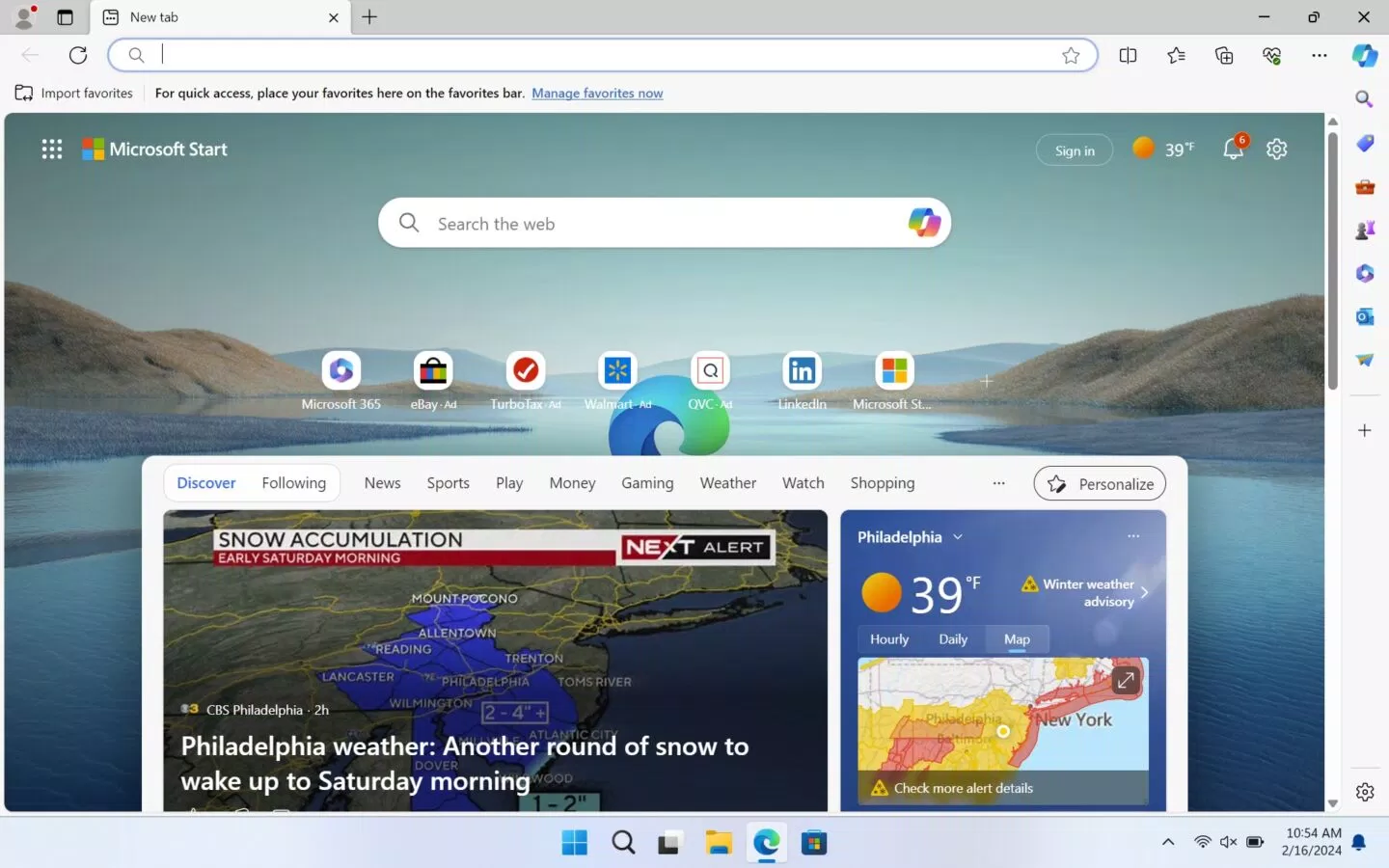
Task: Click the Microsoft Start logo
Action: coord(154,149)
